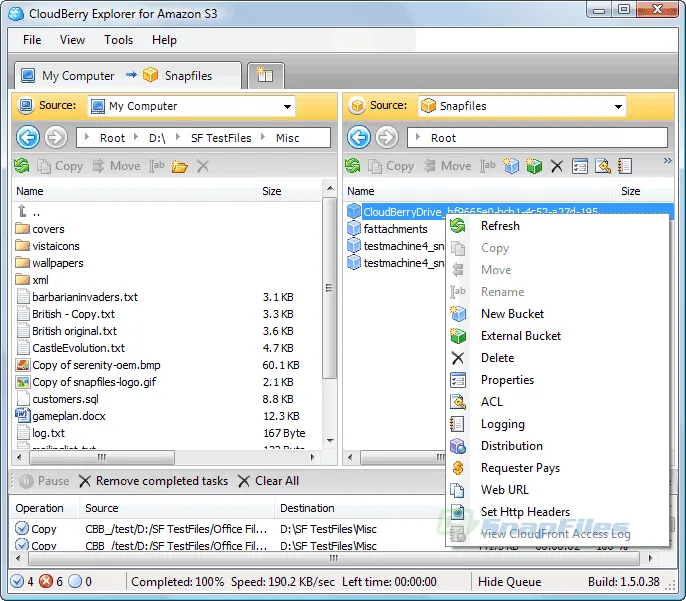Click the covers folder icon
Image resolution: width=686 pixels, height=601 pixels.
pos(22,229)
